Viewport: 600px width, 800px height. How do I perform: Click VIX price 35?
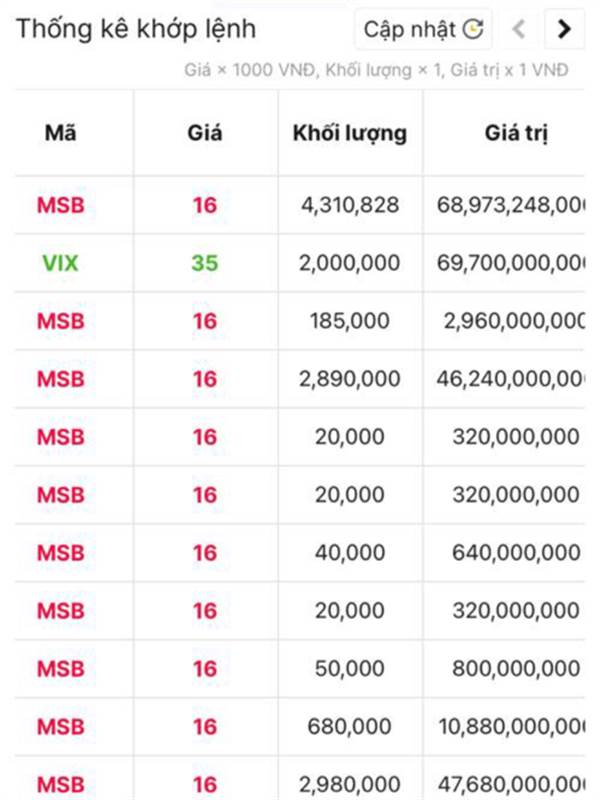coord(205,263)
